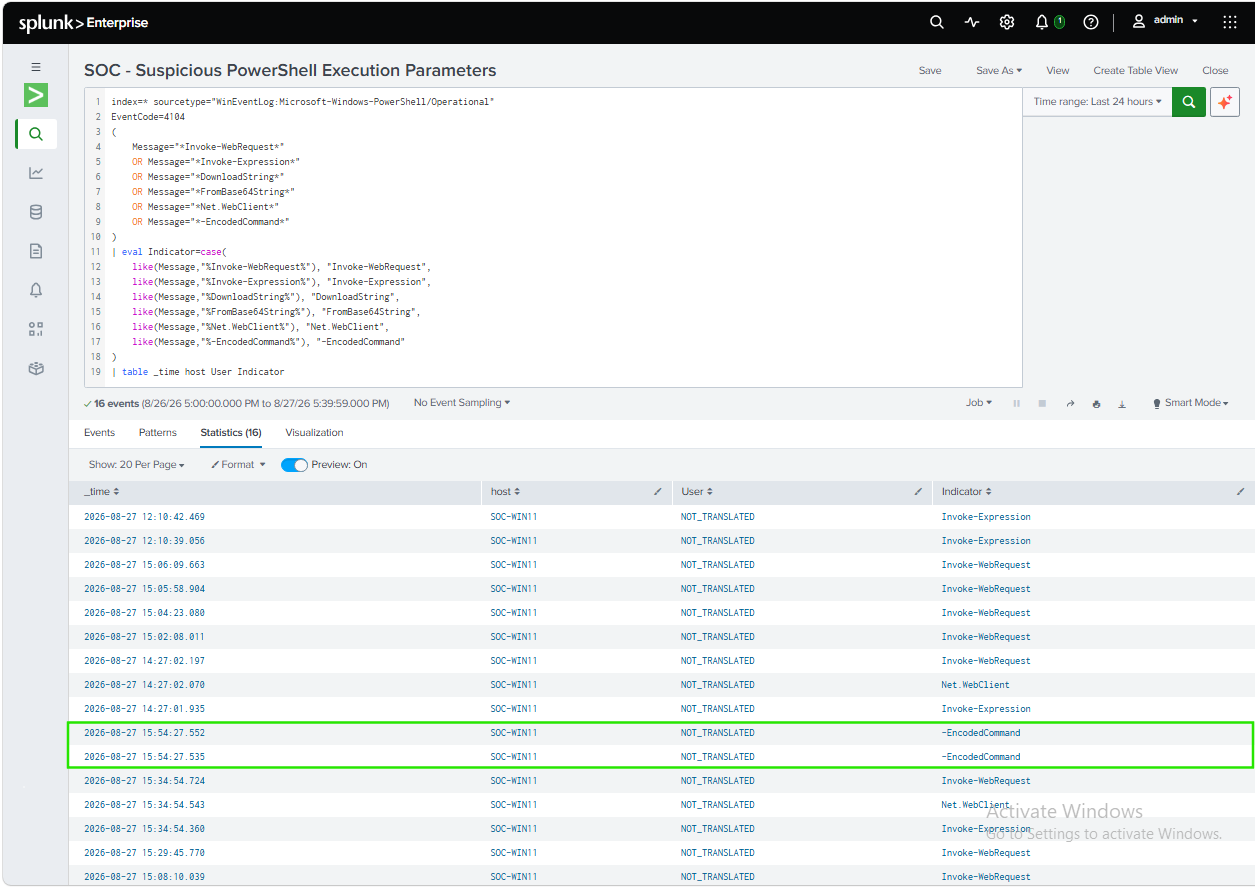Click the Activity pulse icon in header

pyautogui.click(x=972, y=22)
